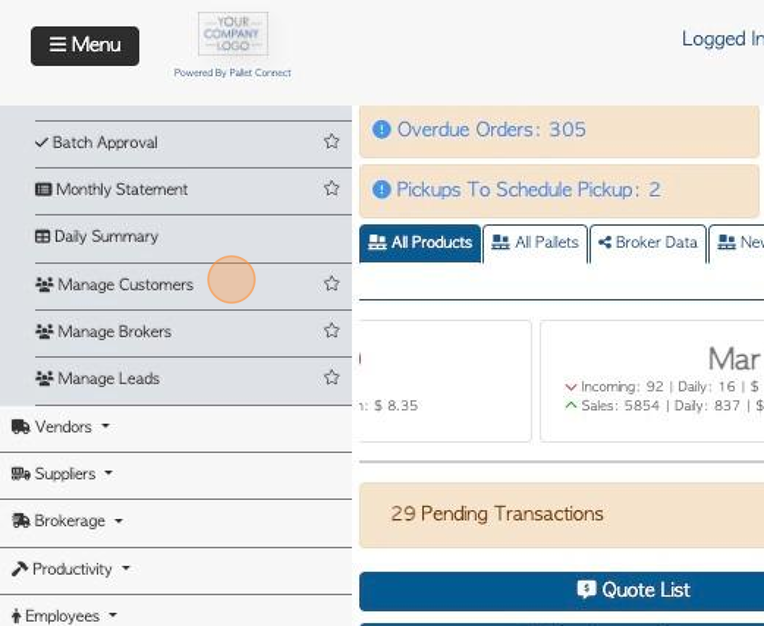
Task: Star the Manage Customers entry
Action: [x=331, y=284]
